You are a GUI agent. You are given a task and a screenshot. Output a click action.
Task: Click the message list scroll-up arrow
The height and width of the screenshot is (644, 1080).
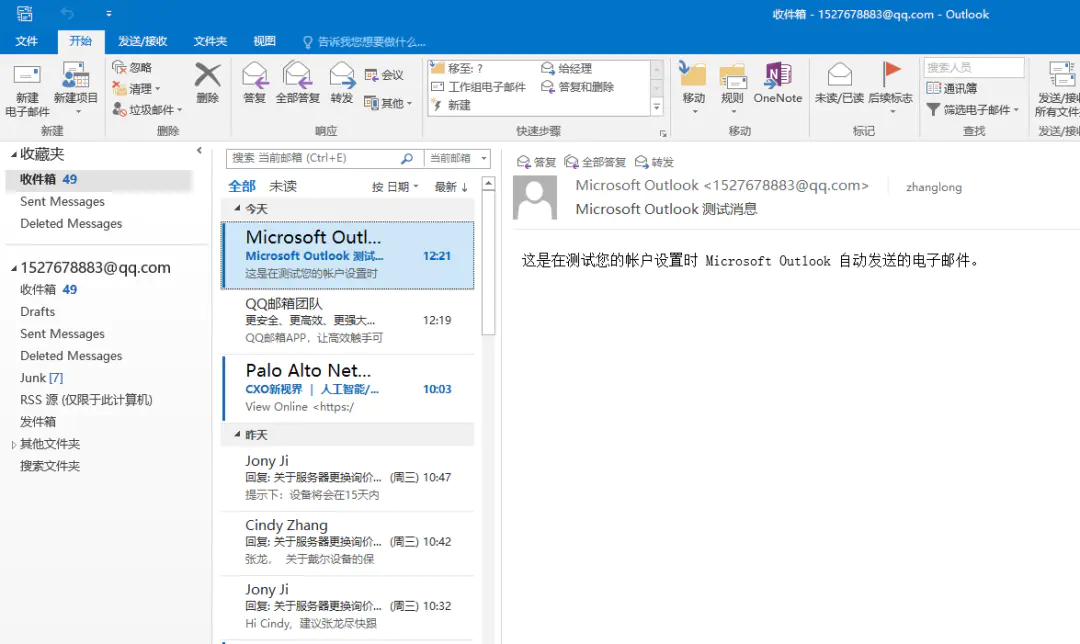(x=488, y=183)
